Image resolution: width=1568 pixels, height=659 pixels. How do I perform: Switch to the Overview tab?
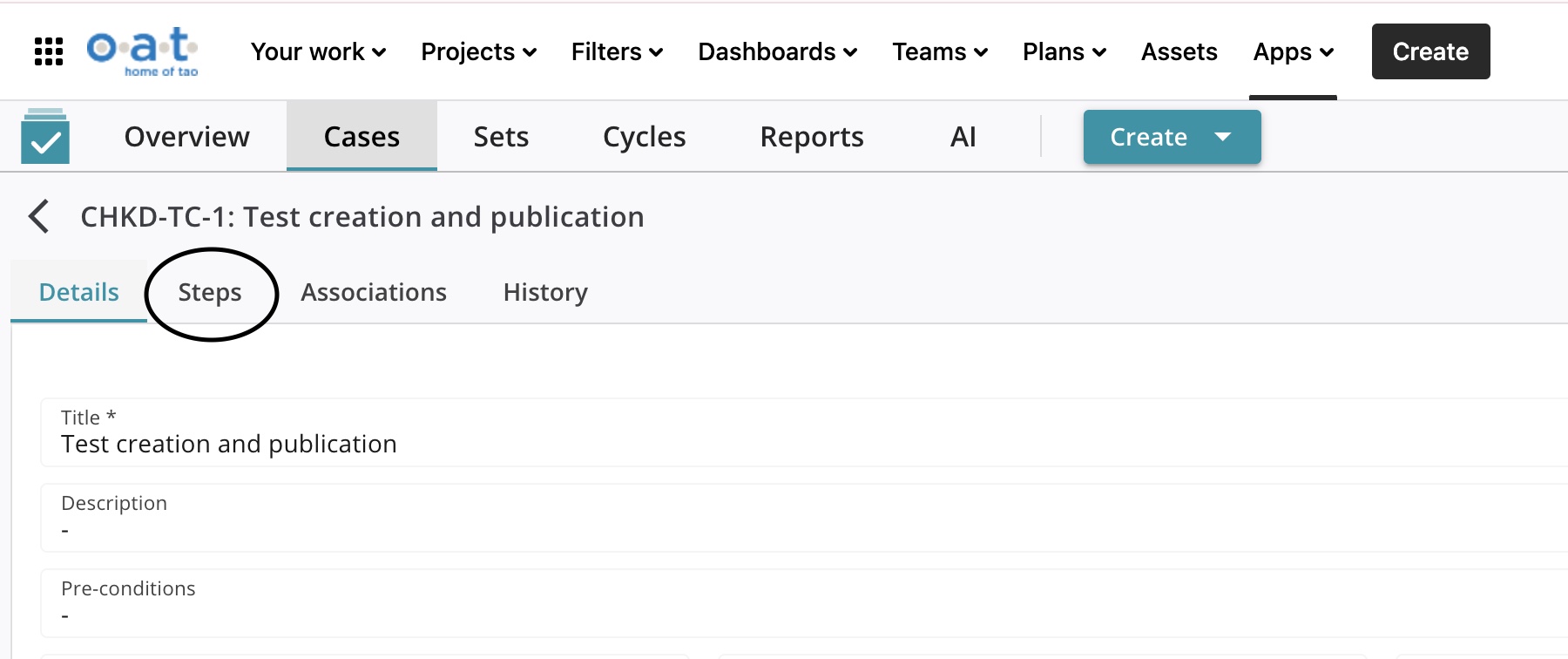(x=186, y=137)
